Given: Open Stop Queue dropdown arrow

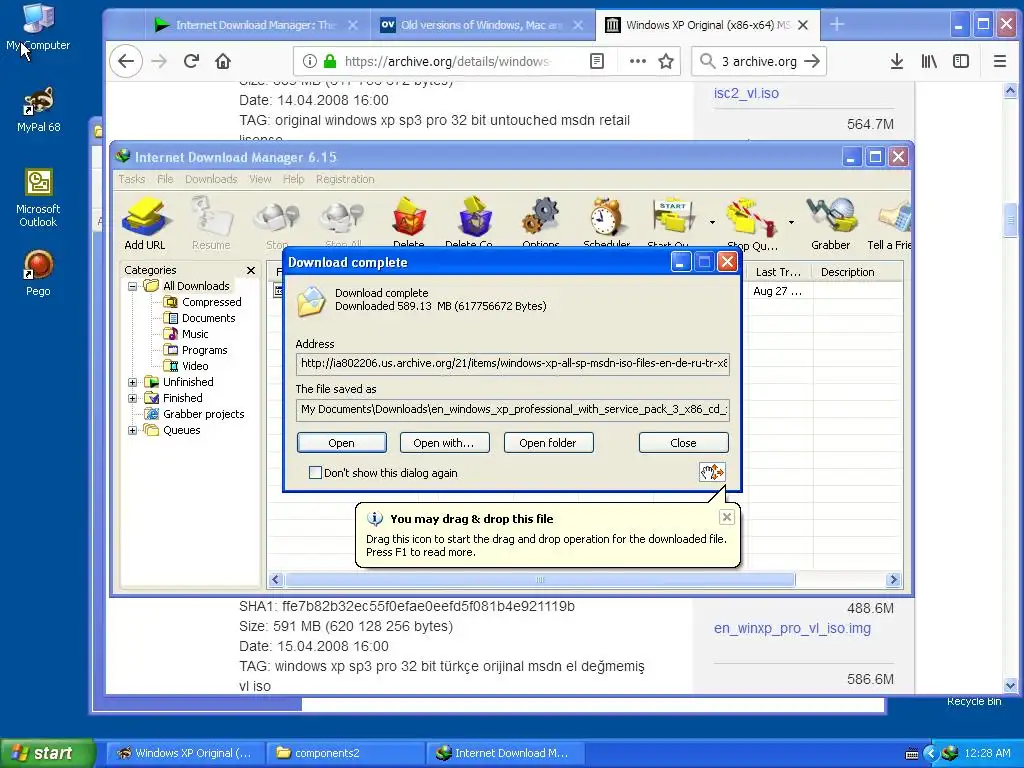Looking at the screenshot, I should (x=791, y=223).
